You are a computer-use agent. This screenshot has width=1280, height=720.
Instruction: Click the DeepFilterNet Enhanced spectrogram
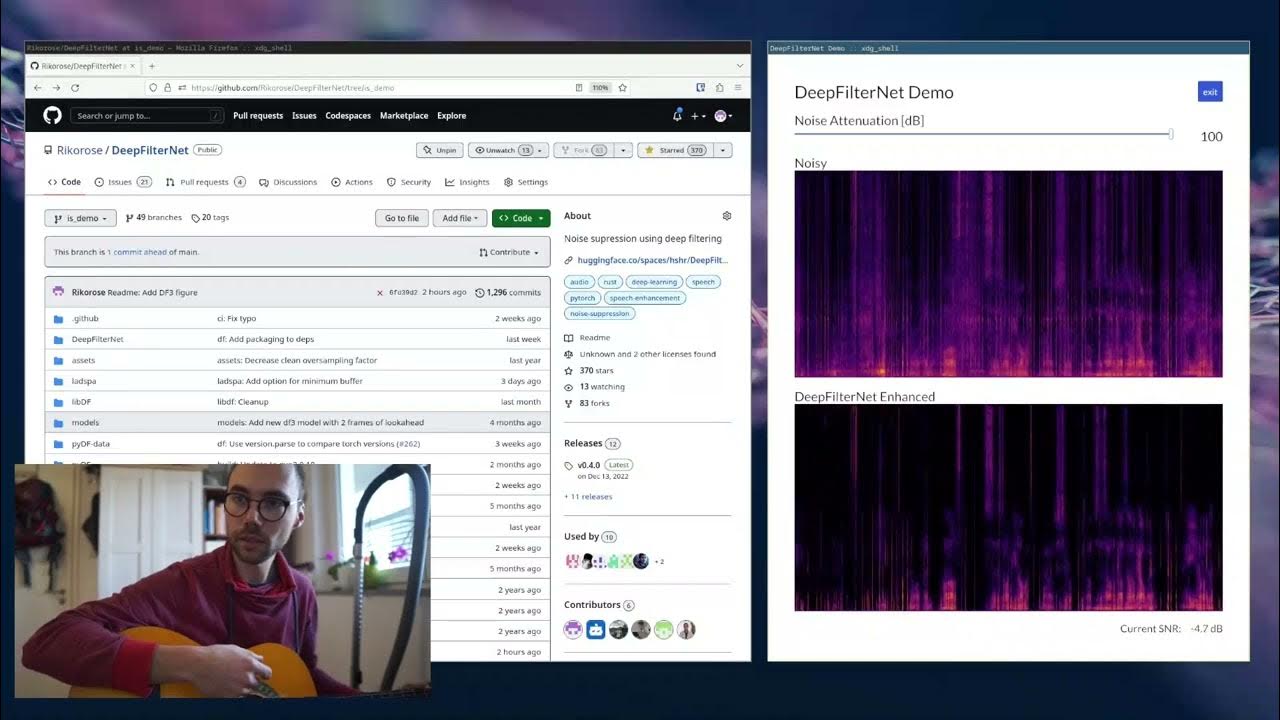[1008, 507]
